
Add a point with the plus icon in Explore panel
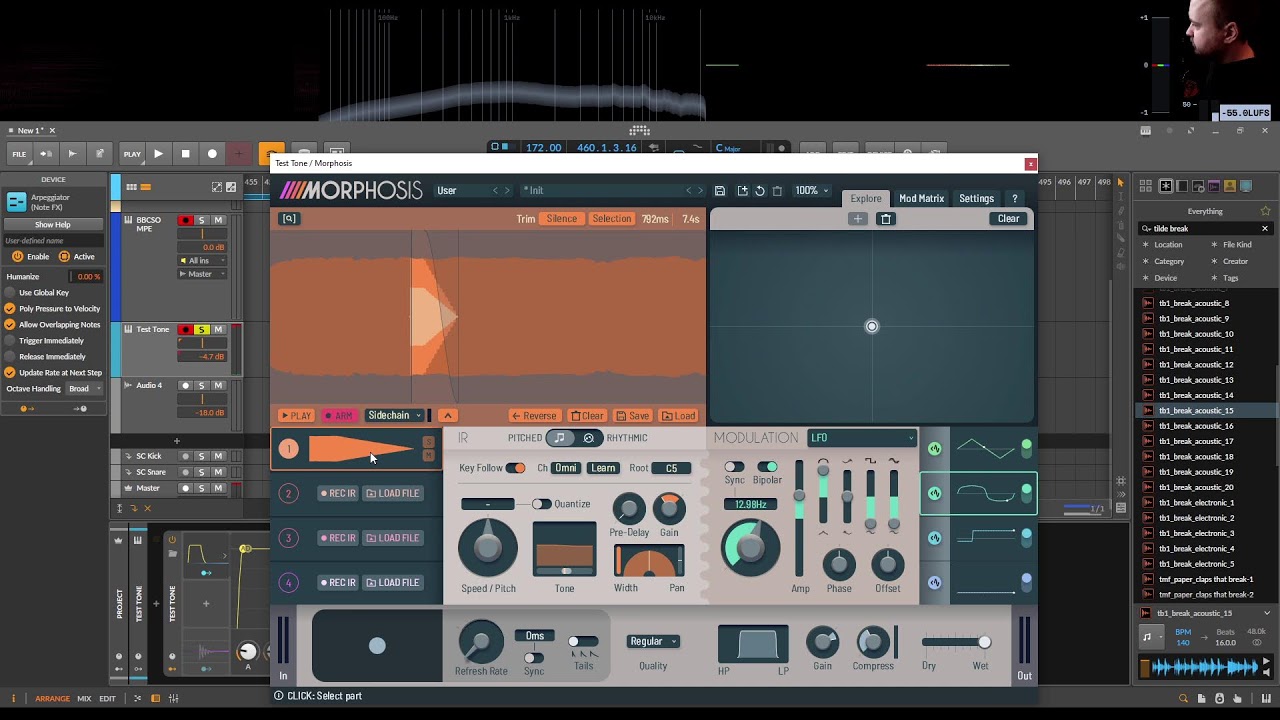[x=857, y=219]
